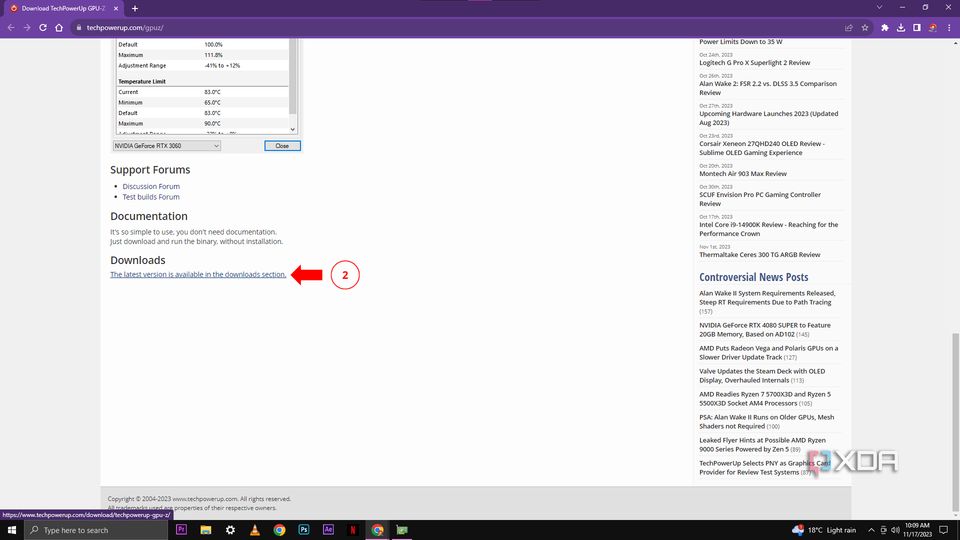Open the browser profile avatar
Image resolution: width=960 pixels, height=540 pixels.
[x=932, y=28]
